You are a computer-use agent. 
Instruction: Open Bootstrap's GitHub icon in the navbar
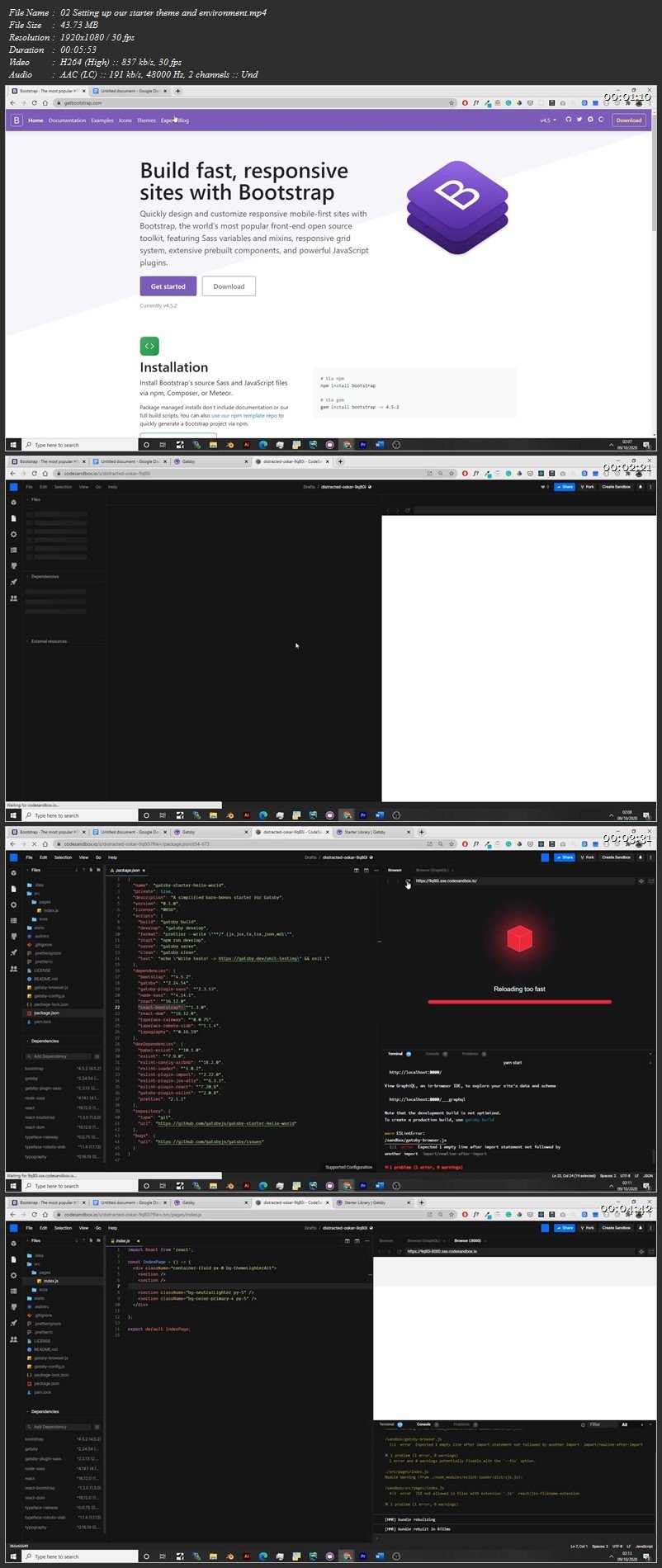[x=568, y=120]
